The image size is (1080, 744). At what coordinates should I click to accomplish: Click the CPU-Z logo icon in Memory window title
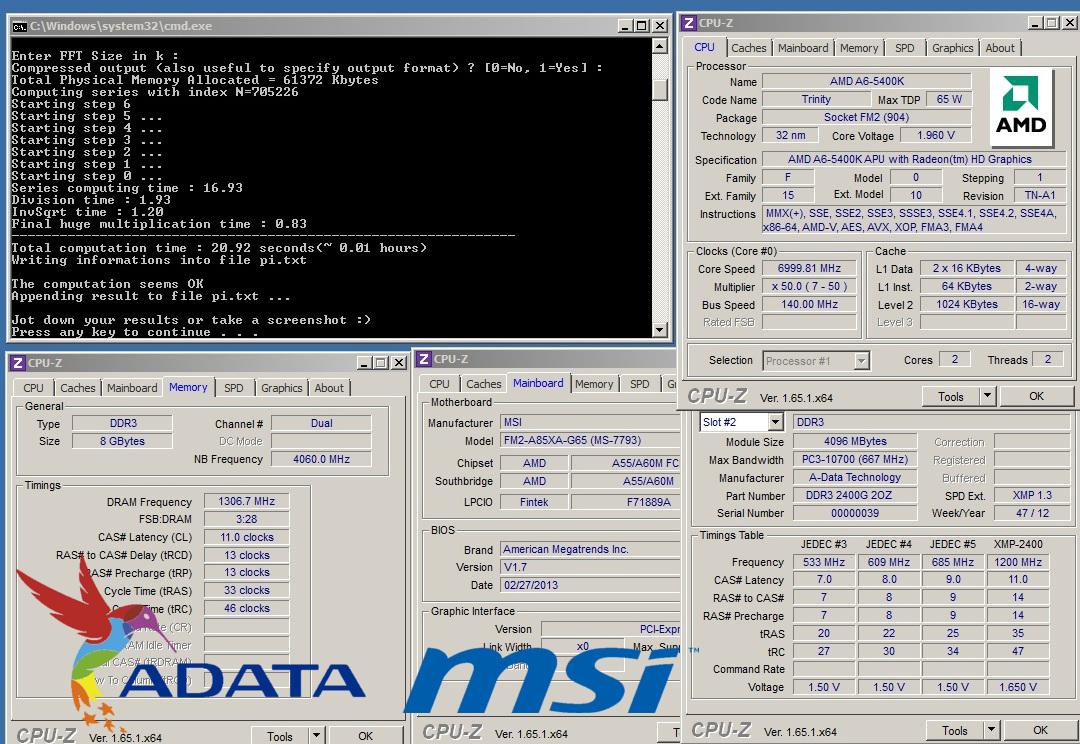[x=18, y=363]
